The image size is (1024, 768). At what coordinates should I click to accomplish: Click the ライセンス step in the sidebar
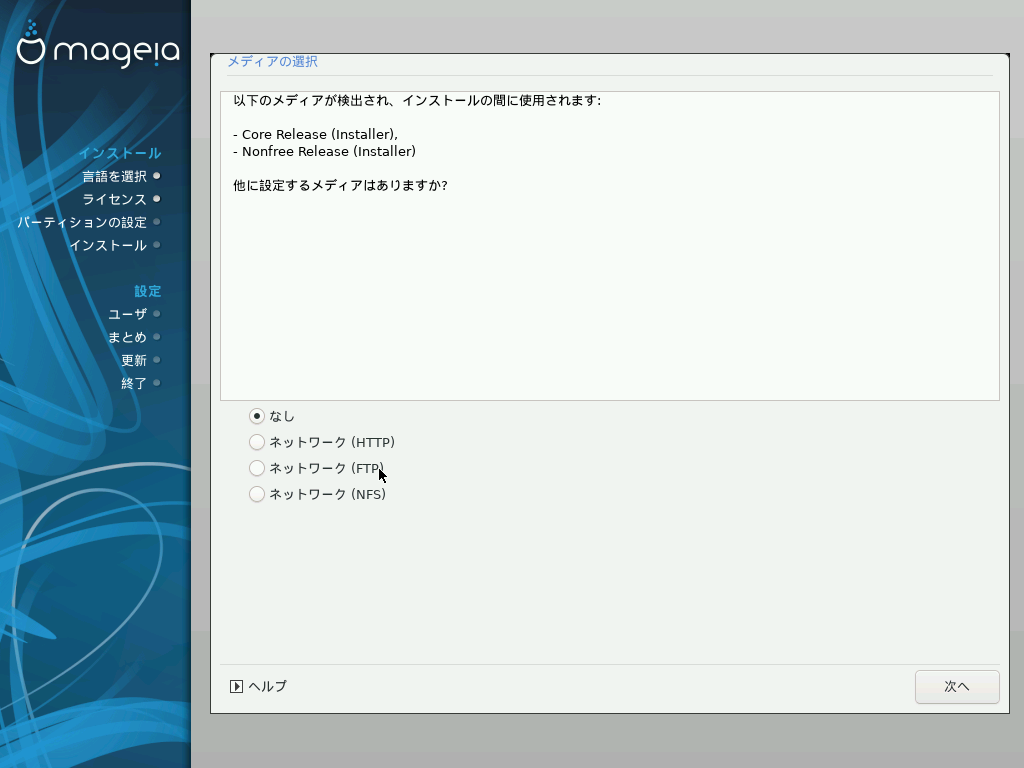point(114,199)
